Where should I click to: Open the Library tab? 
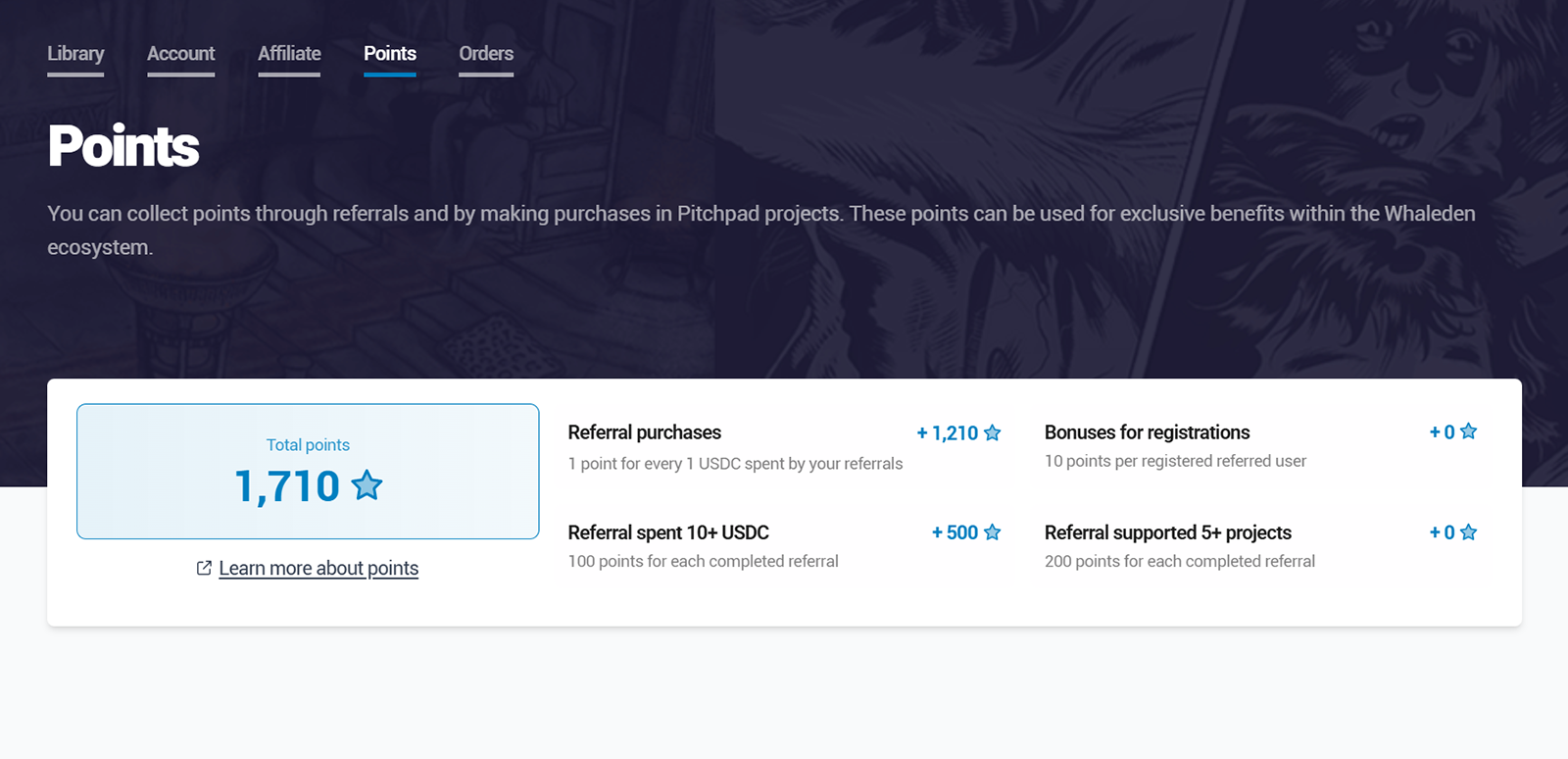(75, 54)
